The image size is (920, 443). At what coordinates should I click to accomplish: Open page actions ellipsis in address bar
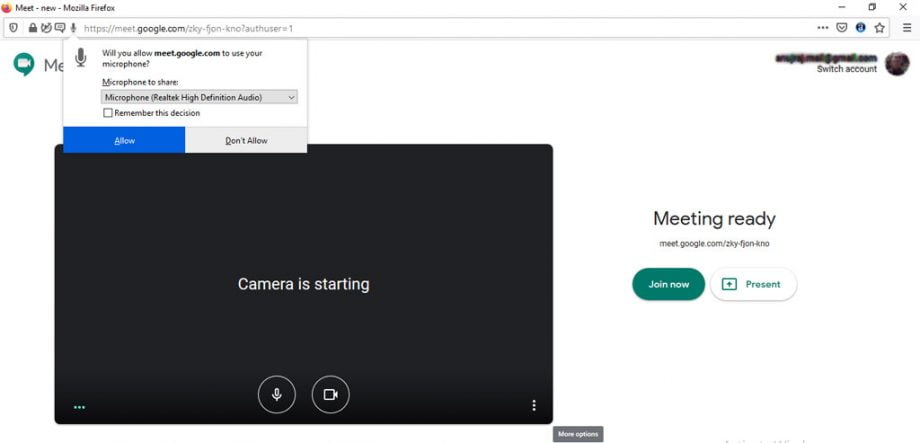(823, 28)
